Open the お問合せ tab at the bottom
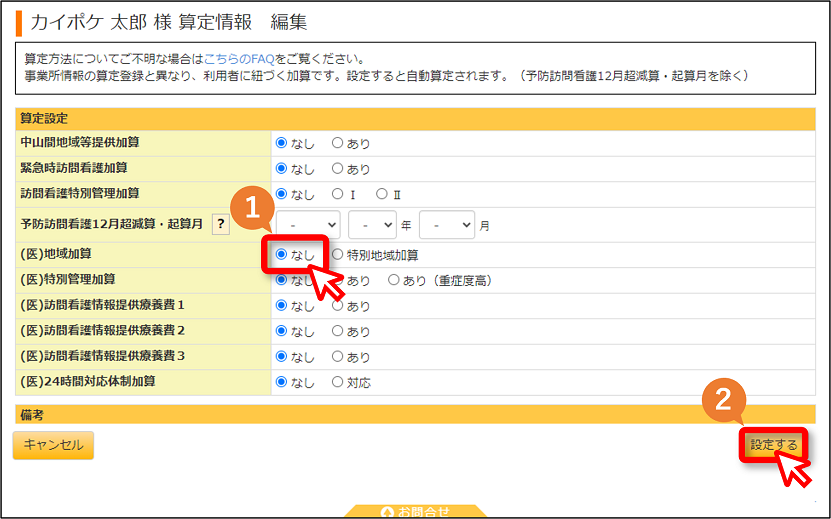The image size is (831, 519). 415,512
